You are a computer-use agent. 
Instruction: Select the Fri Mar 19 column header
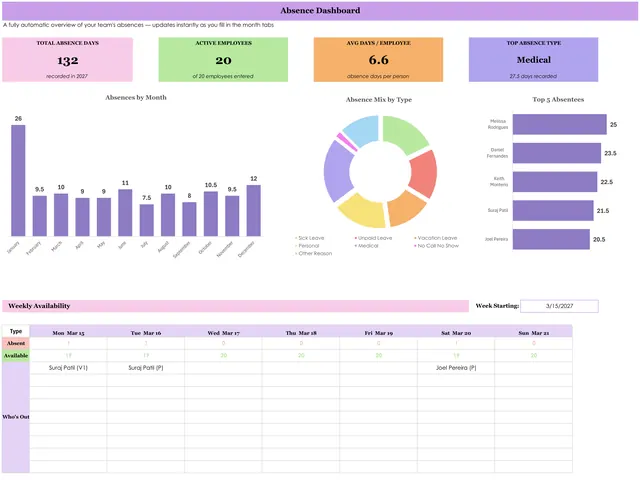(x=378, y=333)
